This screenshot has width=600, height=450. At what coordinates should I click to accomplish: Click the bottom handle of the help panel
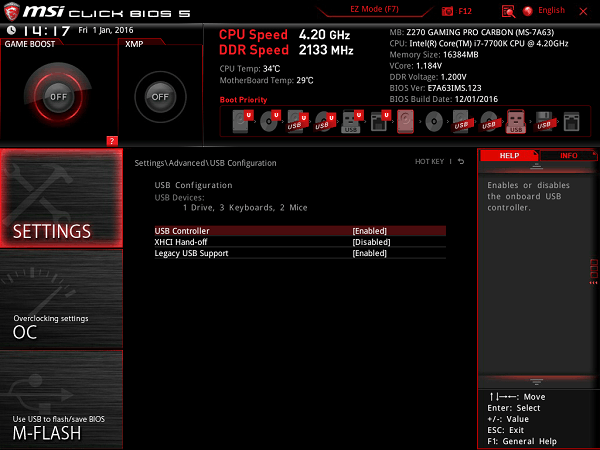(x=536, y=382)
